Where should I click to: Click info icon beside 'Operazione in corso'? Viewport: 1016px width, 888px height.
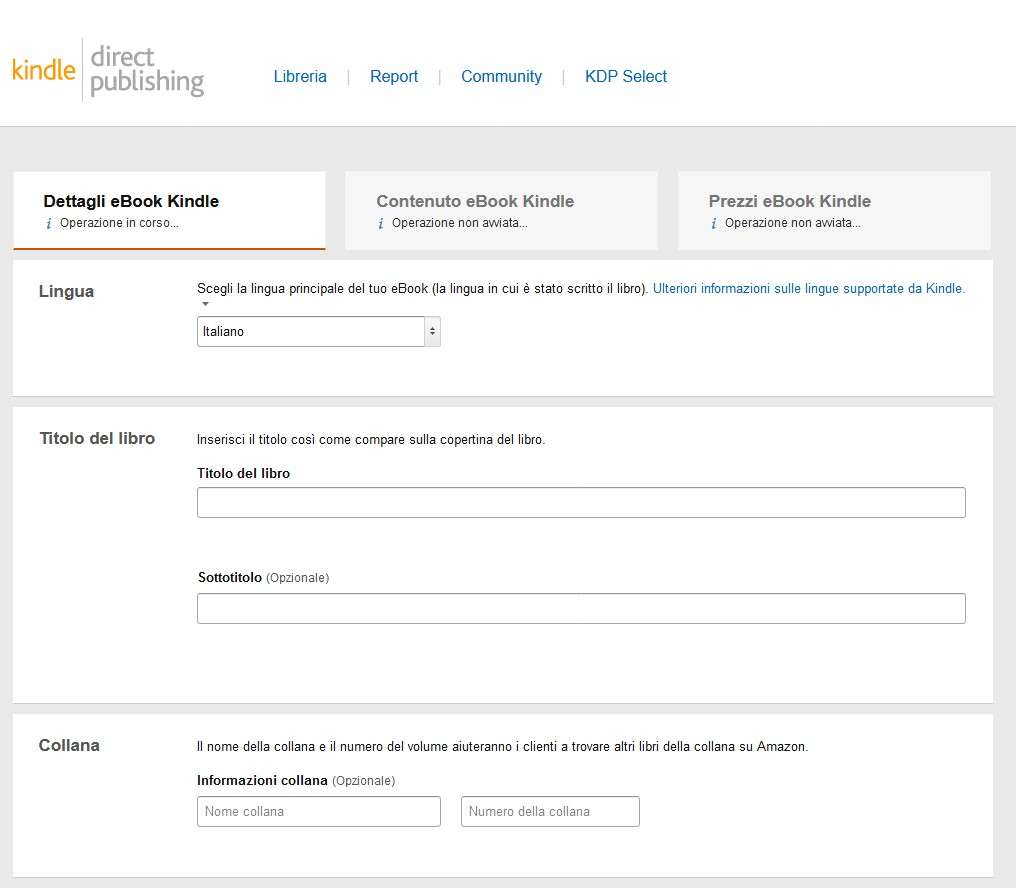49,224
